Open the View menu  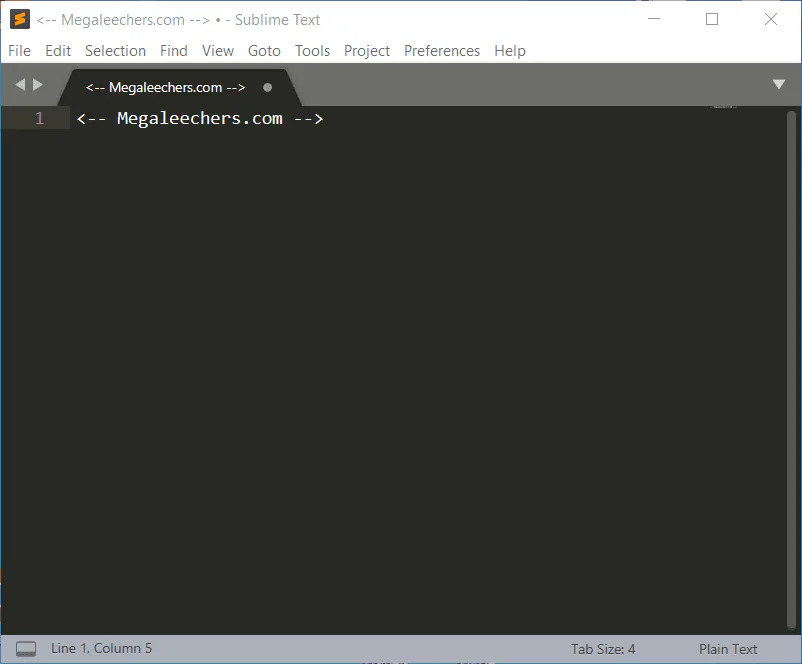coord(218,51)
